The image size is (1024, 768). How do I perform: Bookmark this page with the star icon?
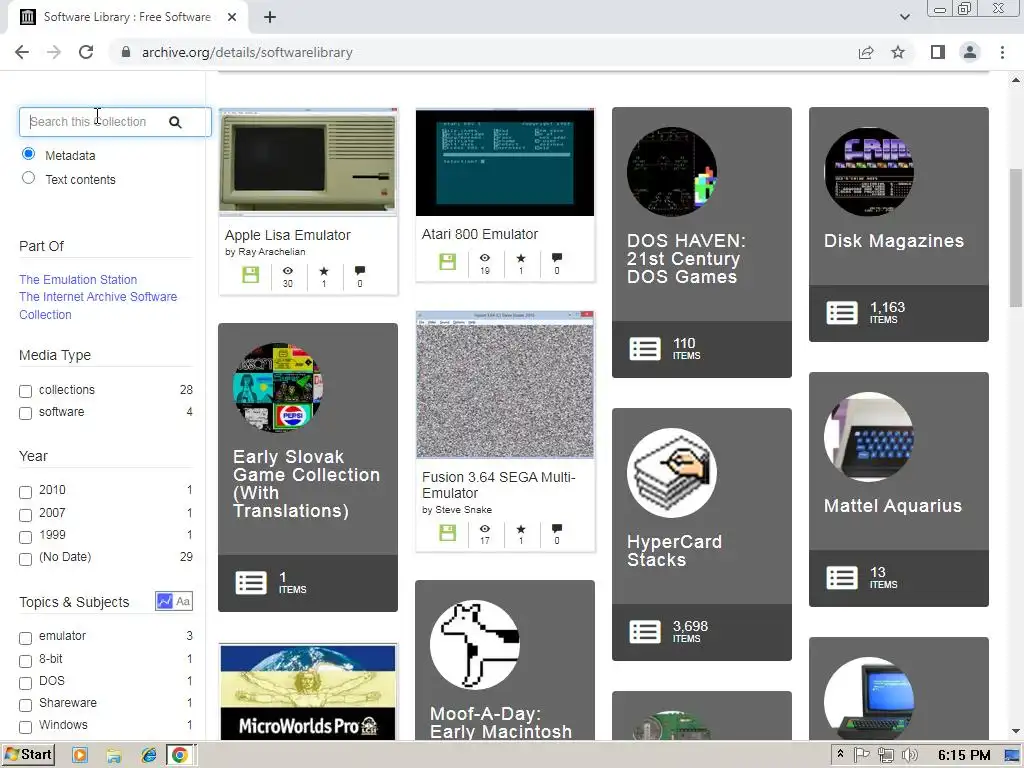[x=898, y=52]
